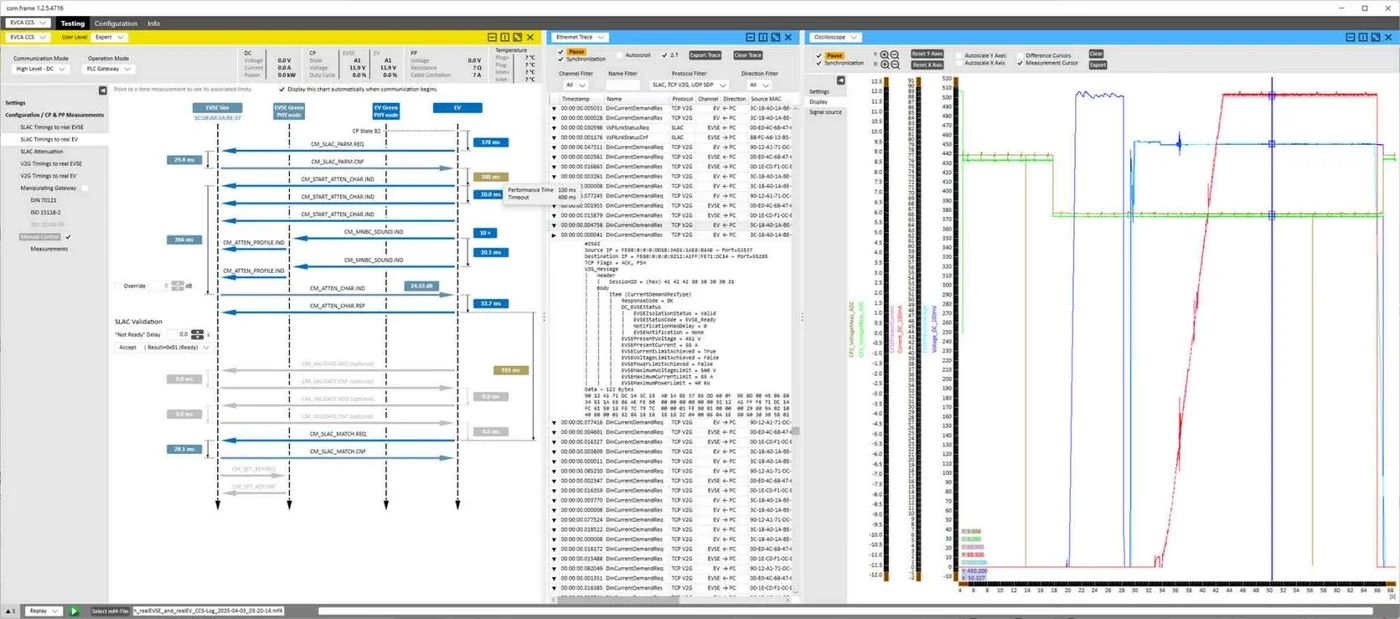The height and width of the screenshot is (619, 1400).
Task: Uncheck display chart automatically when communication begins
Action: click(x=282, y=89)
